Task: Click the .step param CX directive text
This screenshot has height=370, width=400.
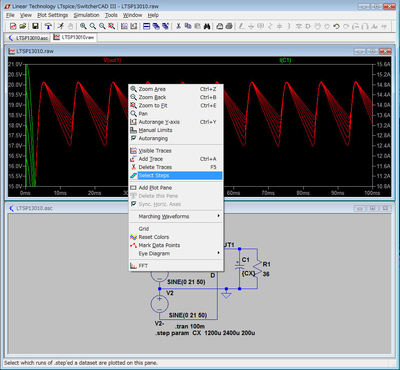Action: tap(205, 333)
